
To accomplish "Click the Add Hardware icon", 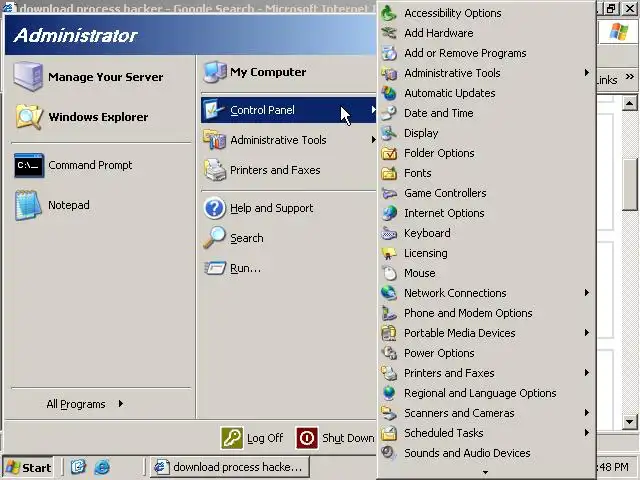I will click(389, 33).
